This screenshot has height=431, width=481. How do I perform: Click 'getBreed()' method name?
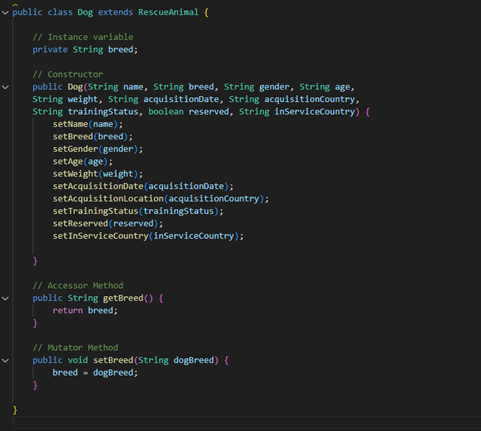pyautogui.click(x=128, y=298)
